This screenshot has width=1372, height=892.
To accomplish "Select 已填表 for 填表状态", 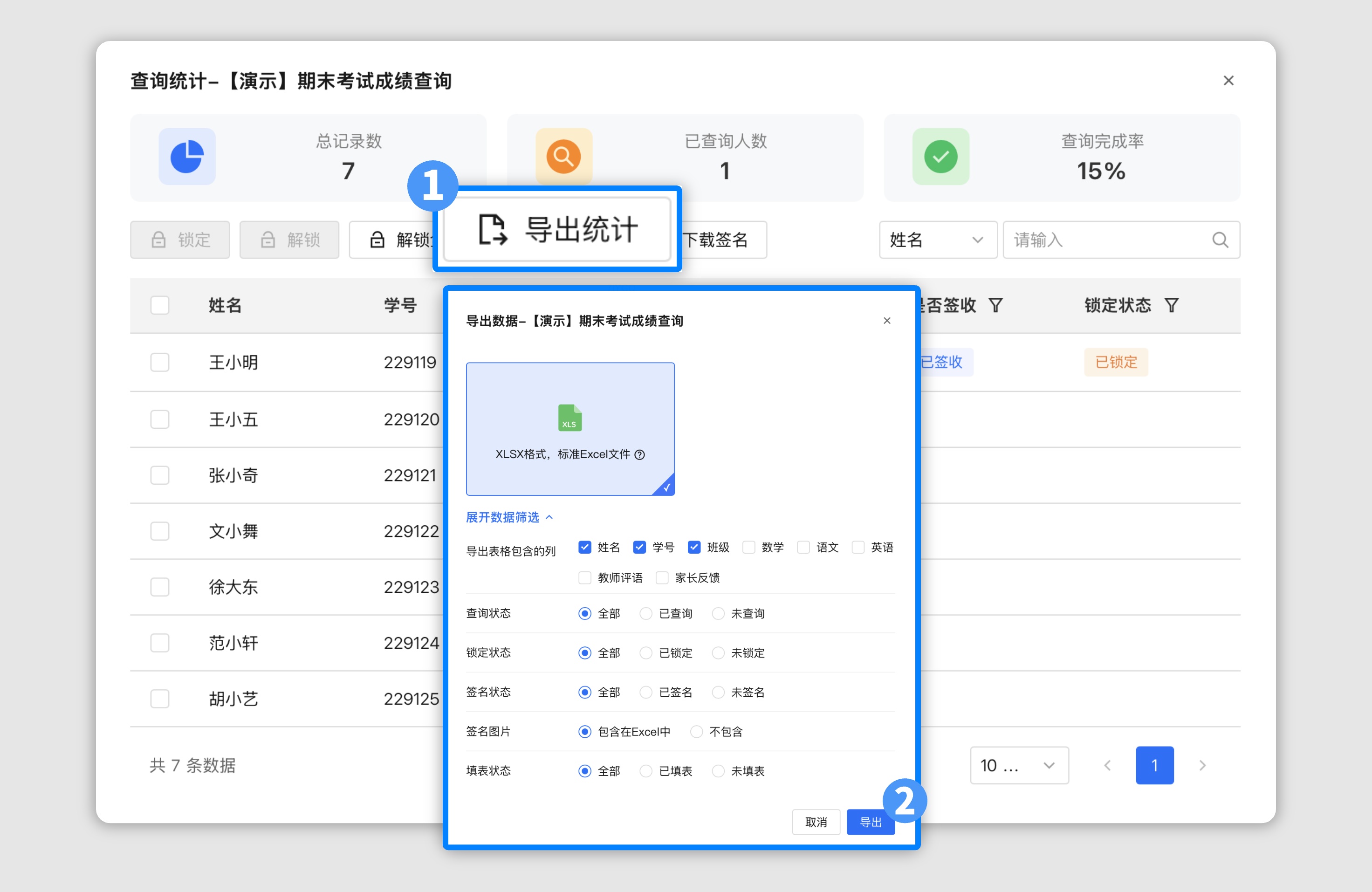I will [645, 770].
